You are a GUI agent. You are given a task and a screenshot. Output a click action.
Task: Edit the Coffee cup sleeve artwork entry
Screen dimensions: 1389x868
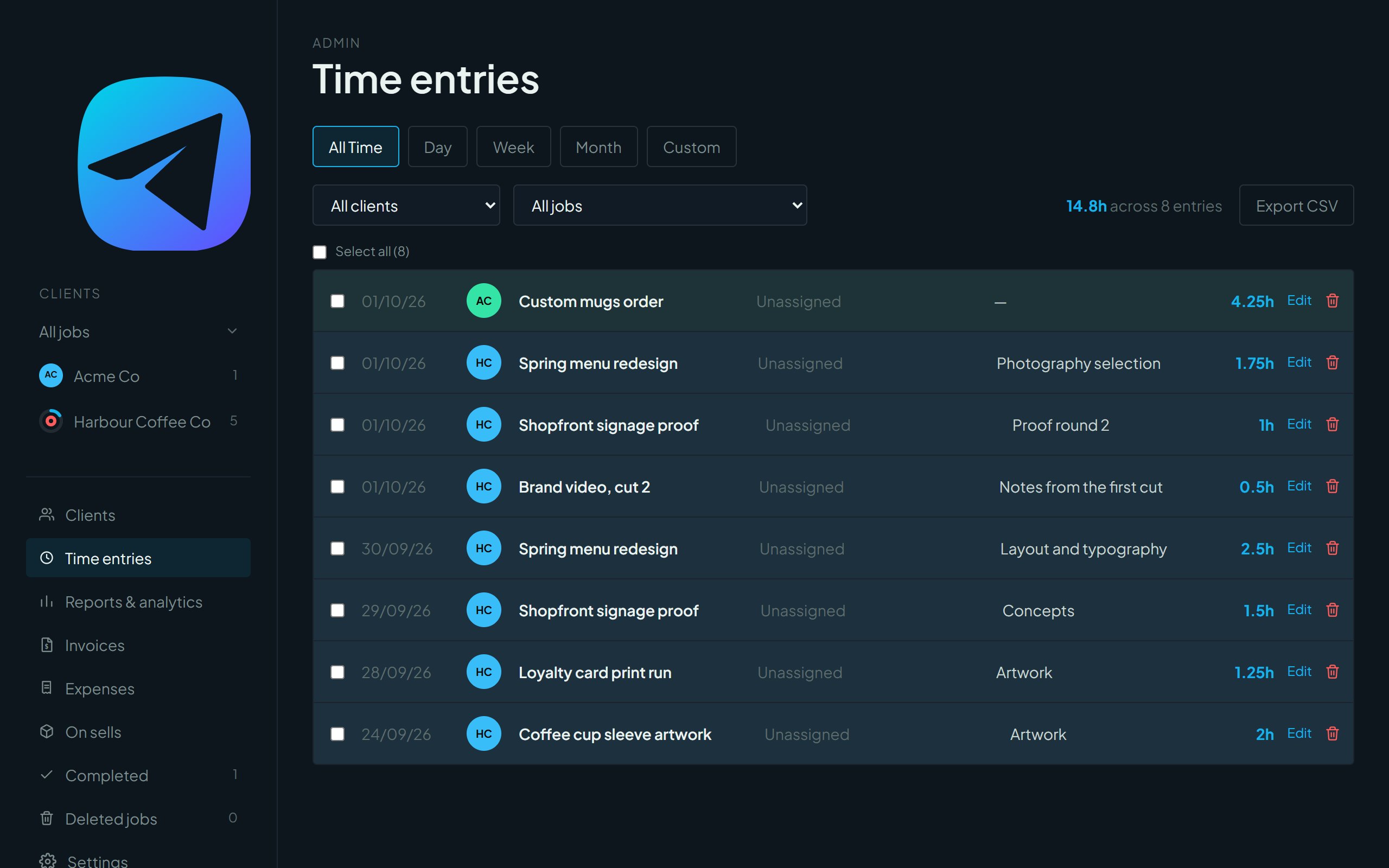point(1299,733)
